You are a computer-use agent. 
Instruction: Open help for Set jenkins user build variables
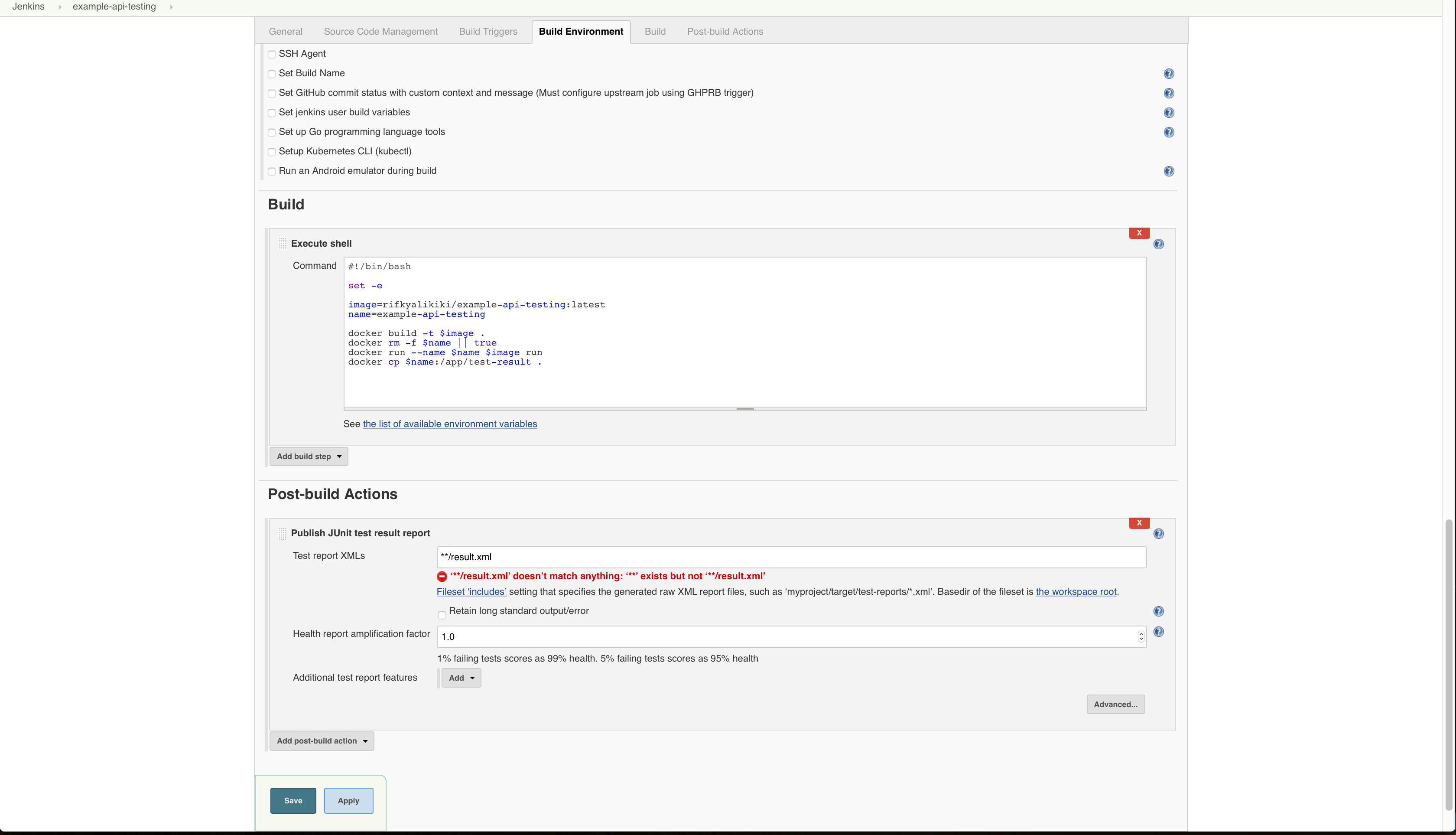pyautogui.click(x=1169, y=112)
